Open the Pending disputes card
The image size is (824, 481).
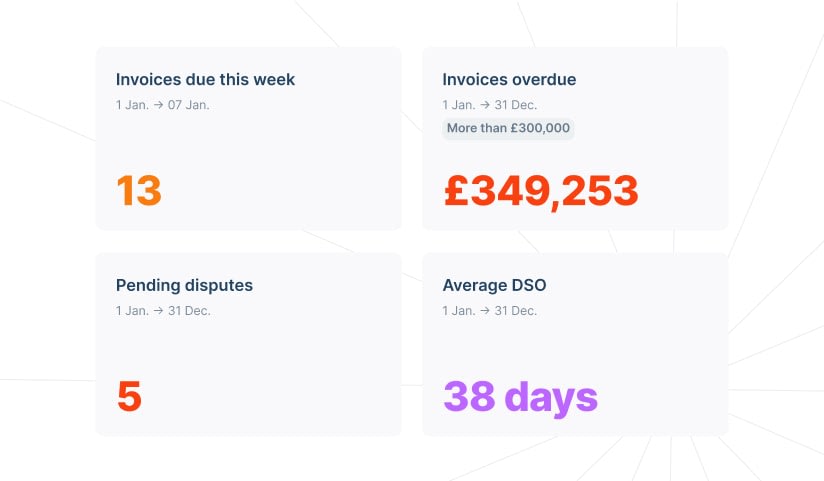(x=249, y=344)
